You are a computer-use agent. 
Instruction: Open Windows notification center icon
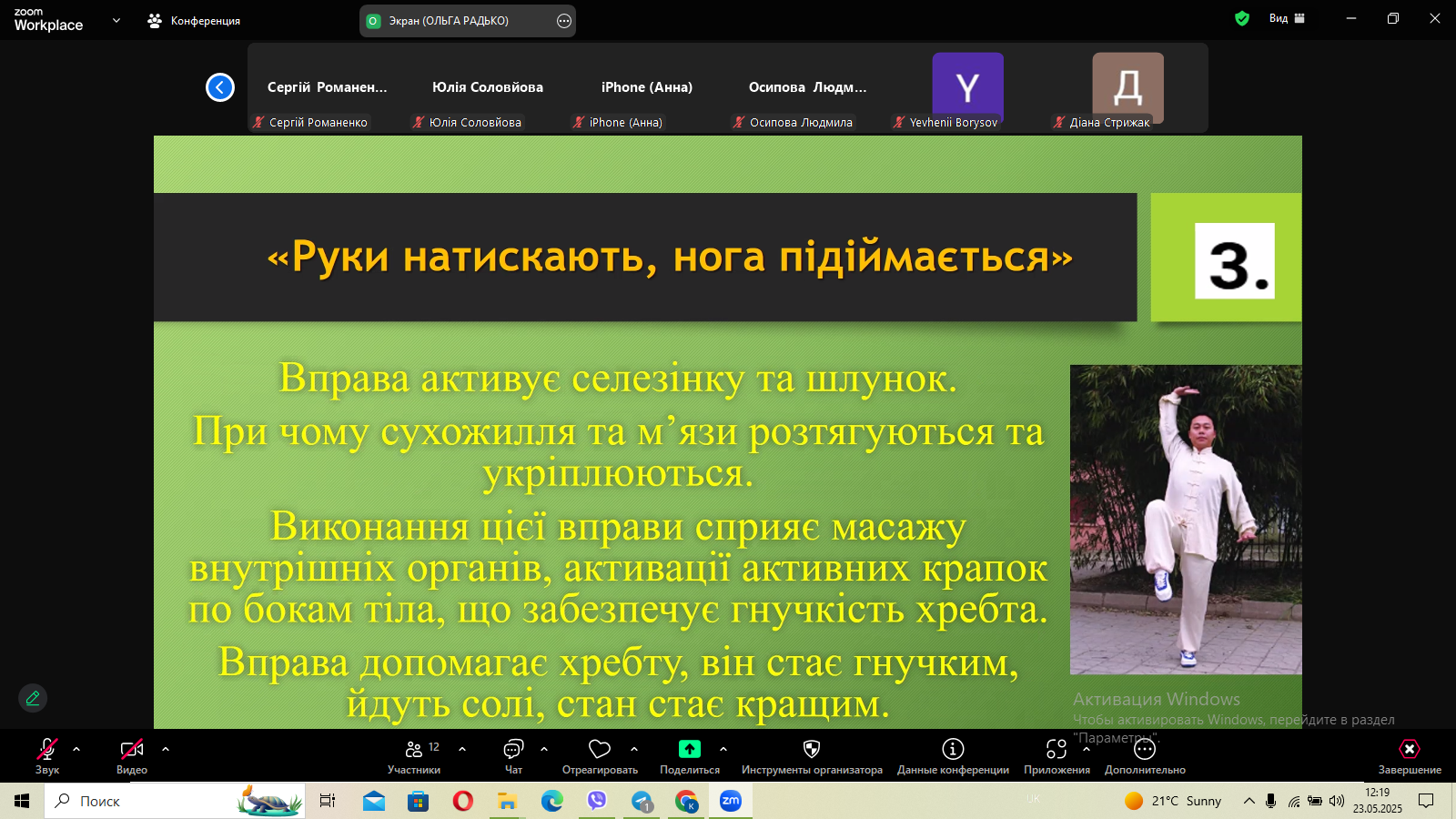[x=1426, y=801]
